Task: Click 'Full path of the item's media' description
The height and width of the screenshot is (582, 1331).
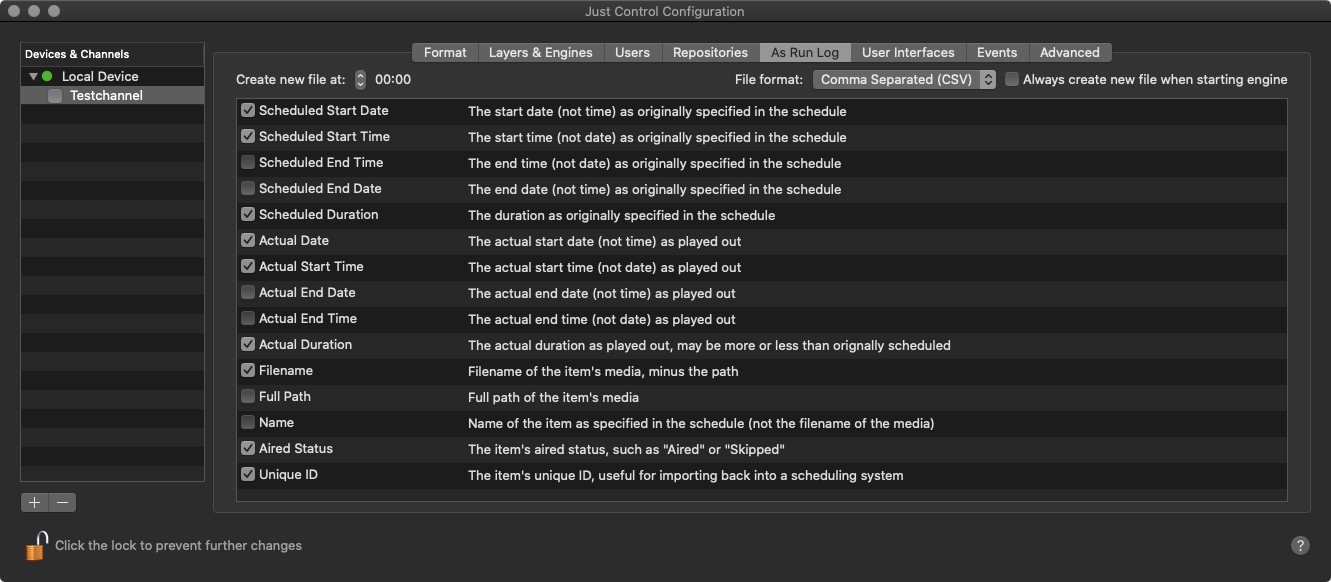Action: 553,397
